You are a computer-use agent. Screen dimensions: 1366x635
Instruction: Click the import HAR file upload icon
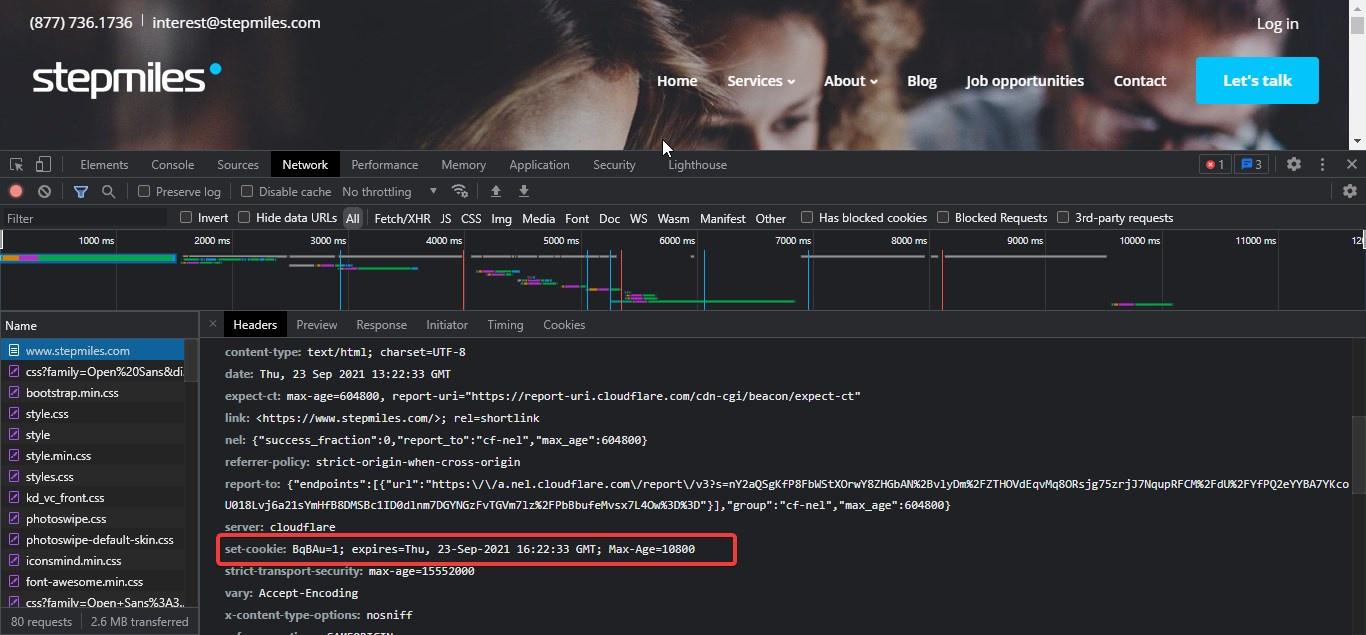(x=495, y=191)
